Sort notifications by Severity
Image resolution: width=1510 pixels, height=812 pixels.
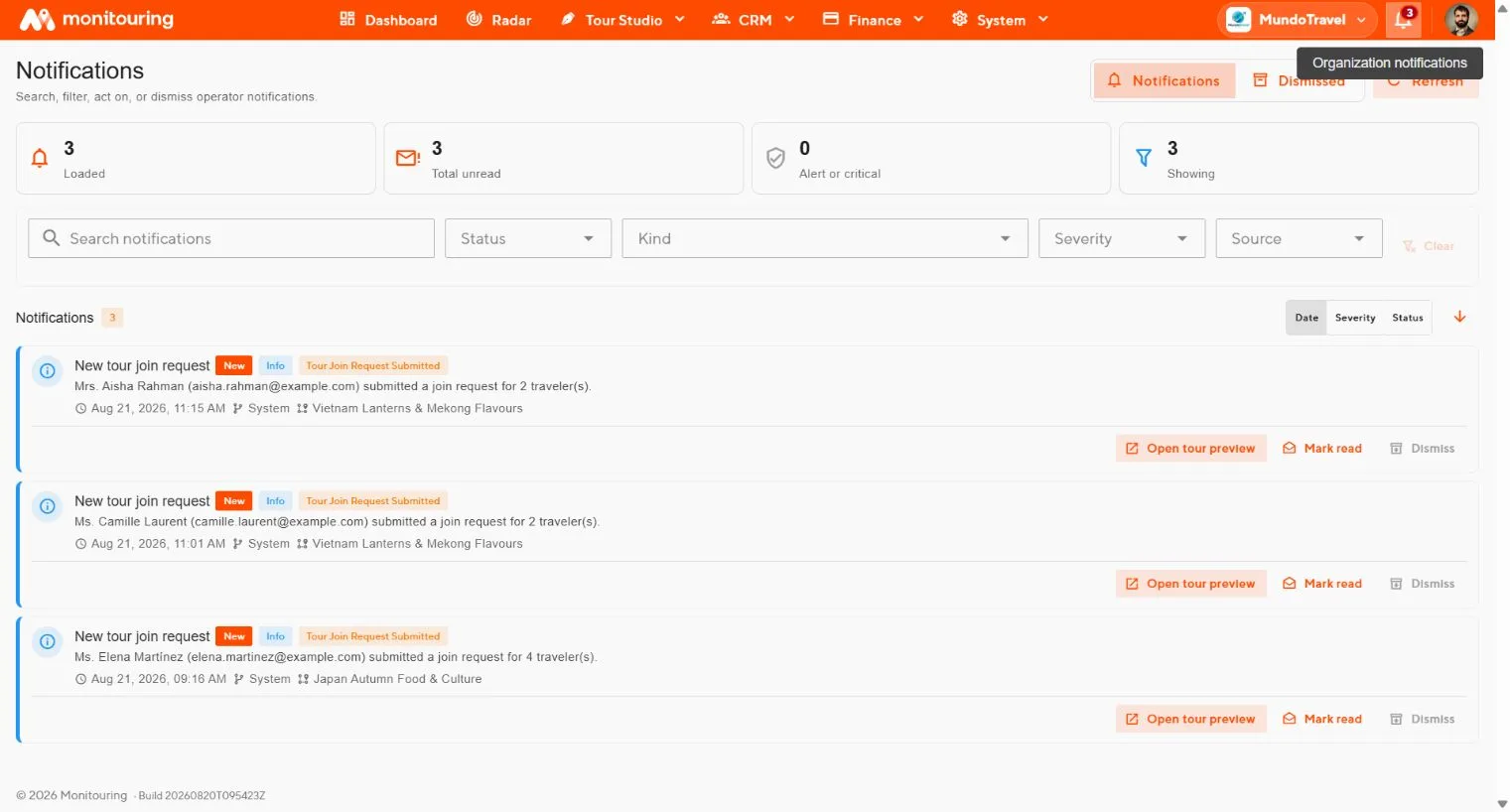pos(1354,318)
